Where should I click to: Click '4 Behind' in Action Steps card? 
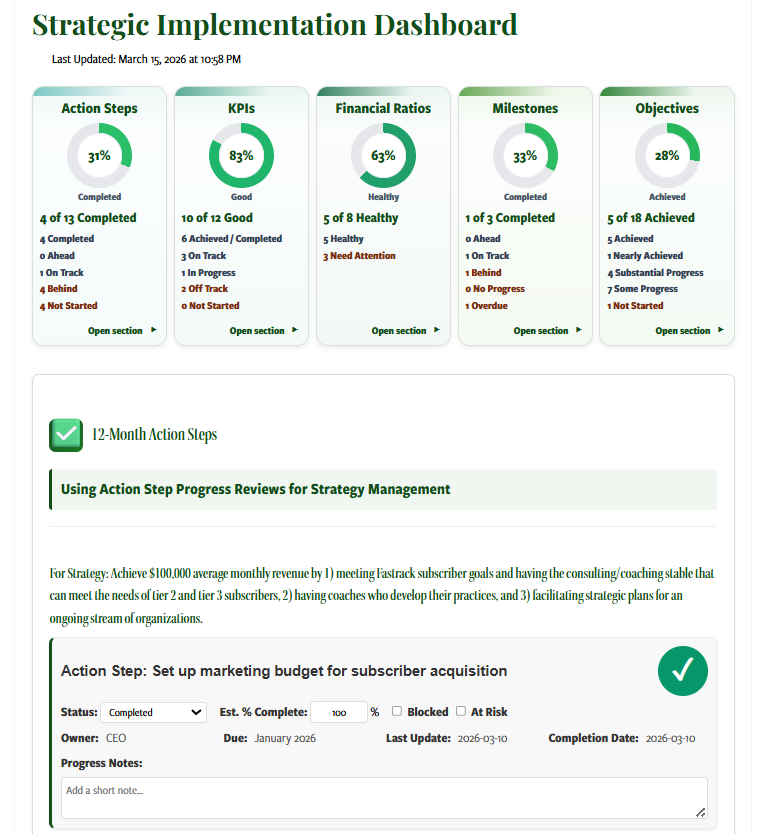[59, 289]
